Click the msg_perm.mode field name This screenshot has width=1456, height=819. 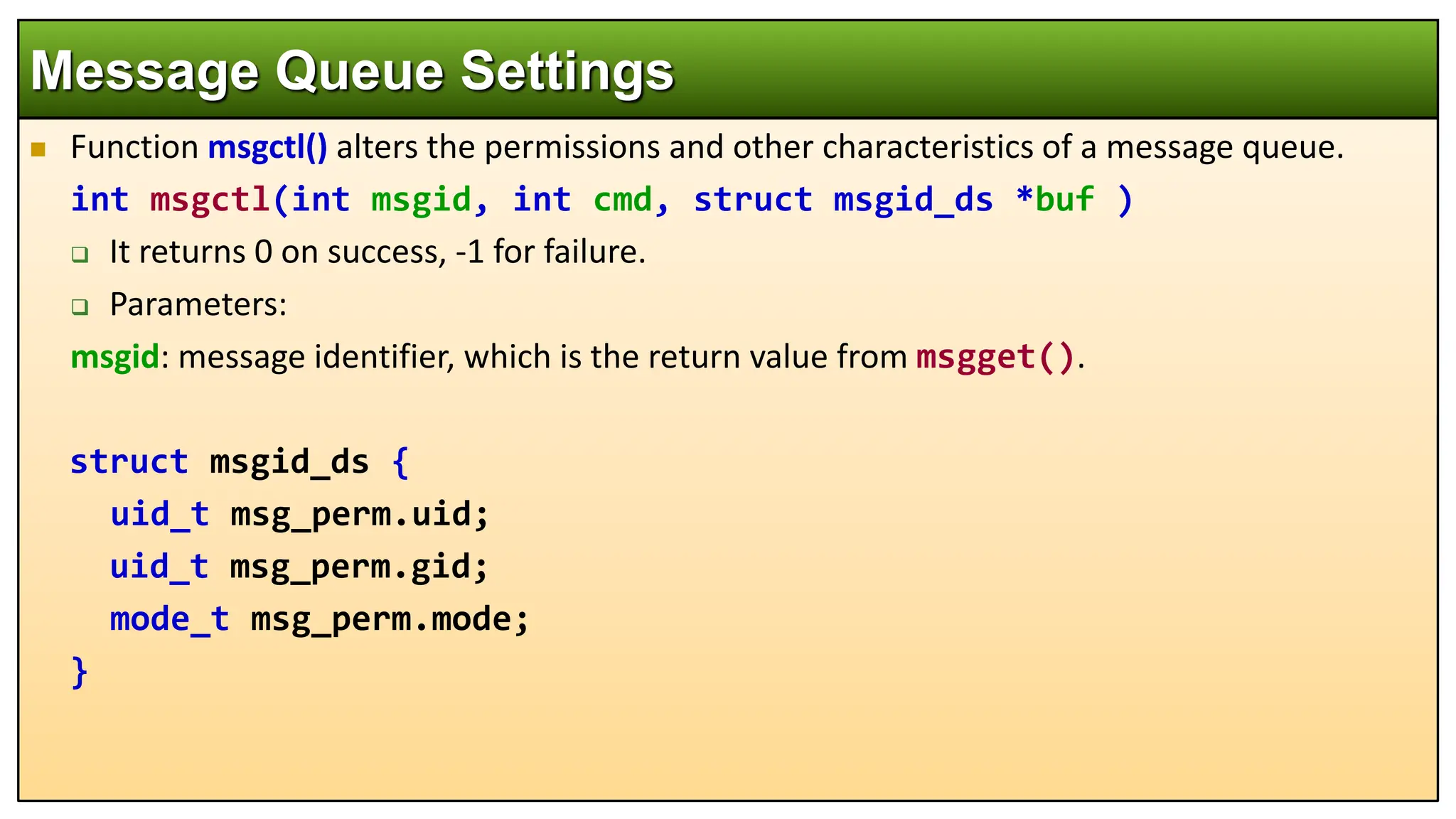(380, 620)
